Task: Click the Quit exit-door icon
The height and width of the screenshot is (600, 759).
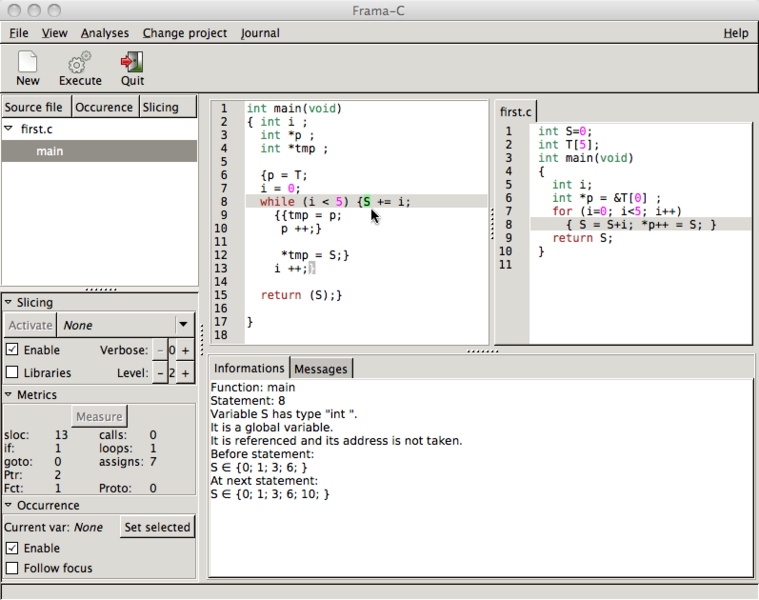Action: pos(132,61)
